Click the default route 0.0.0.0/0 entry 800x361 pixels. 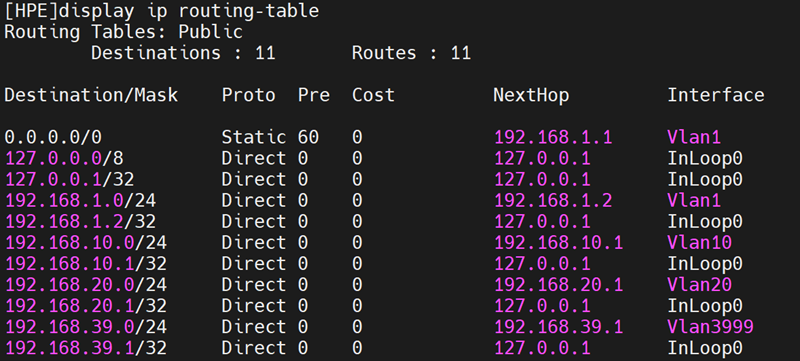(x=54, y=137)
